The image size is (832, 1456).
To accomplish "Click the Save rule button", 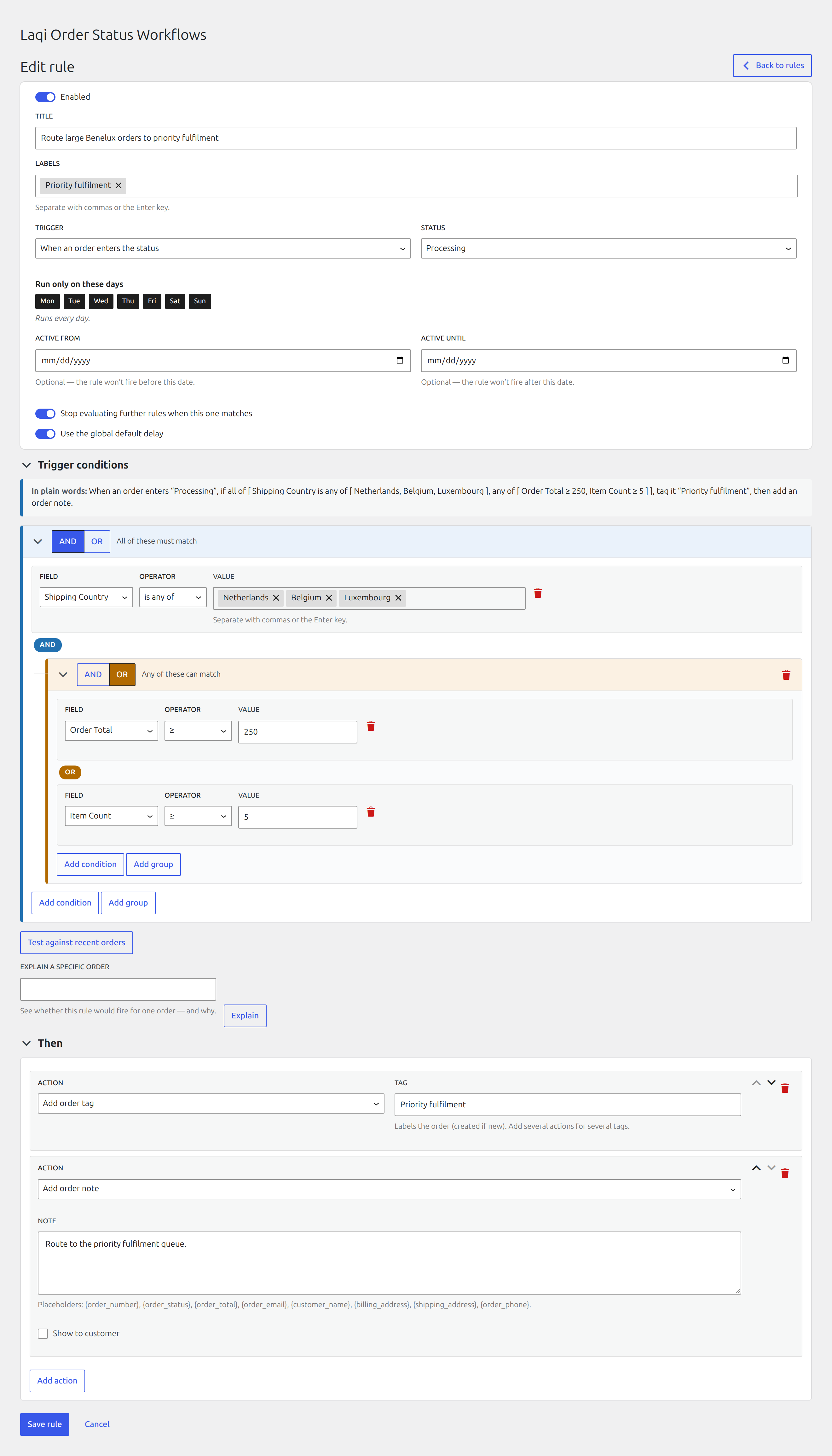I will click(44, 1424).
